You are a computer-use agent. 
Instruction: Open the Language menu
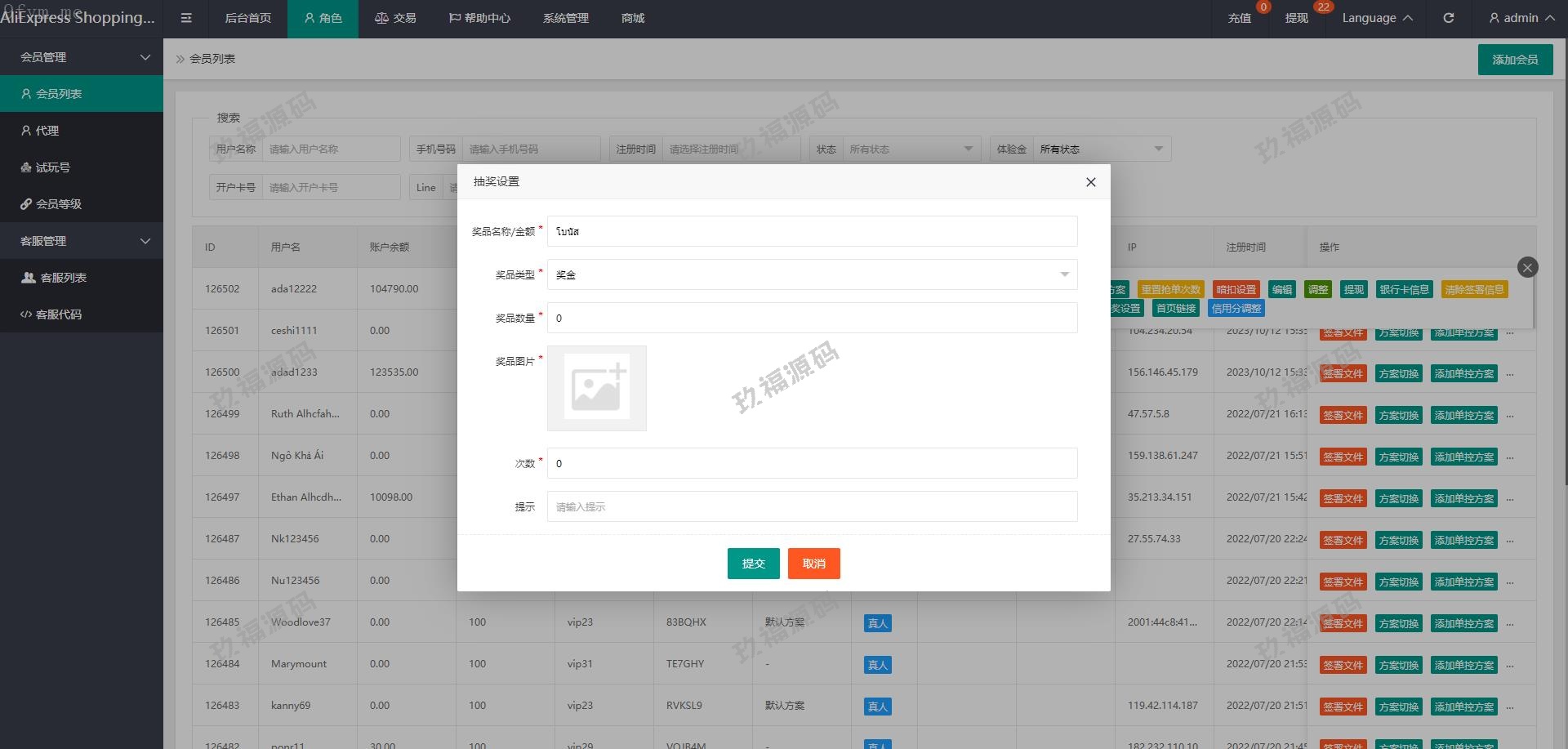coord(1377,18)
